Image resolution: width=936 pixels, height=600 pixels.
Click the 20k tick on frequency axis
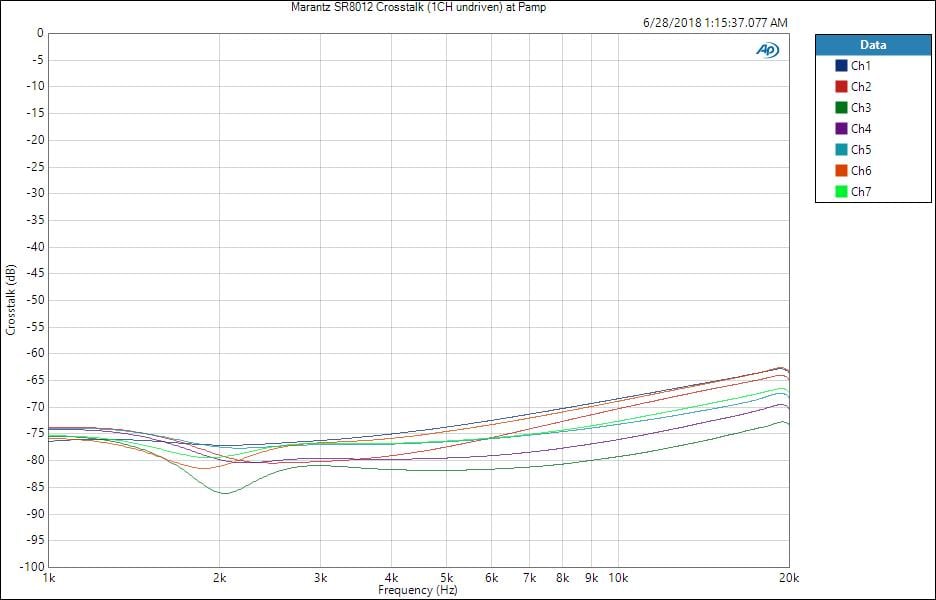[789, 578]
